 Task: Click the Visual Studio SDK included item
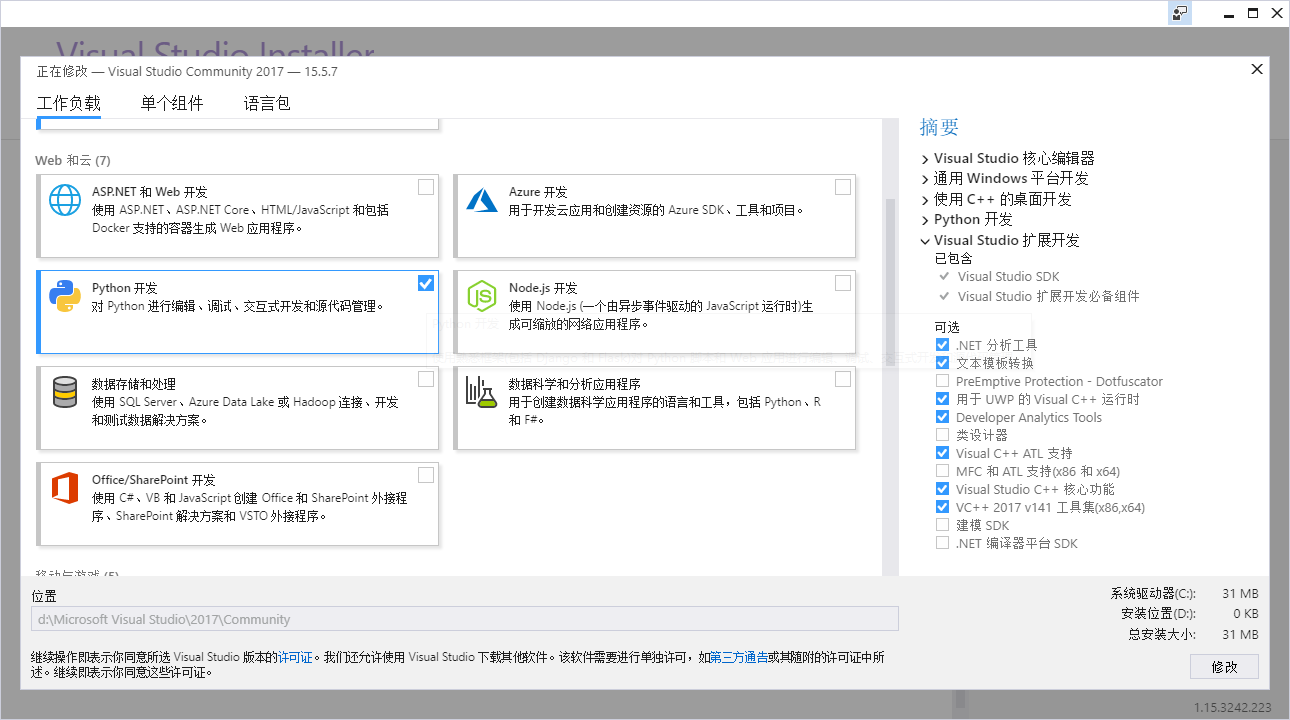pyautogui.click(x=1008, y=276)
